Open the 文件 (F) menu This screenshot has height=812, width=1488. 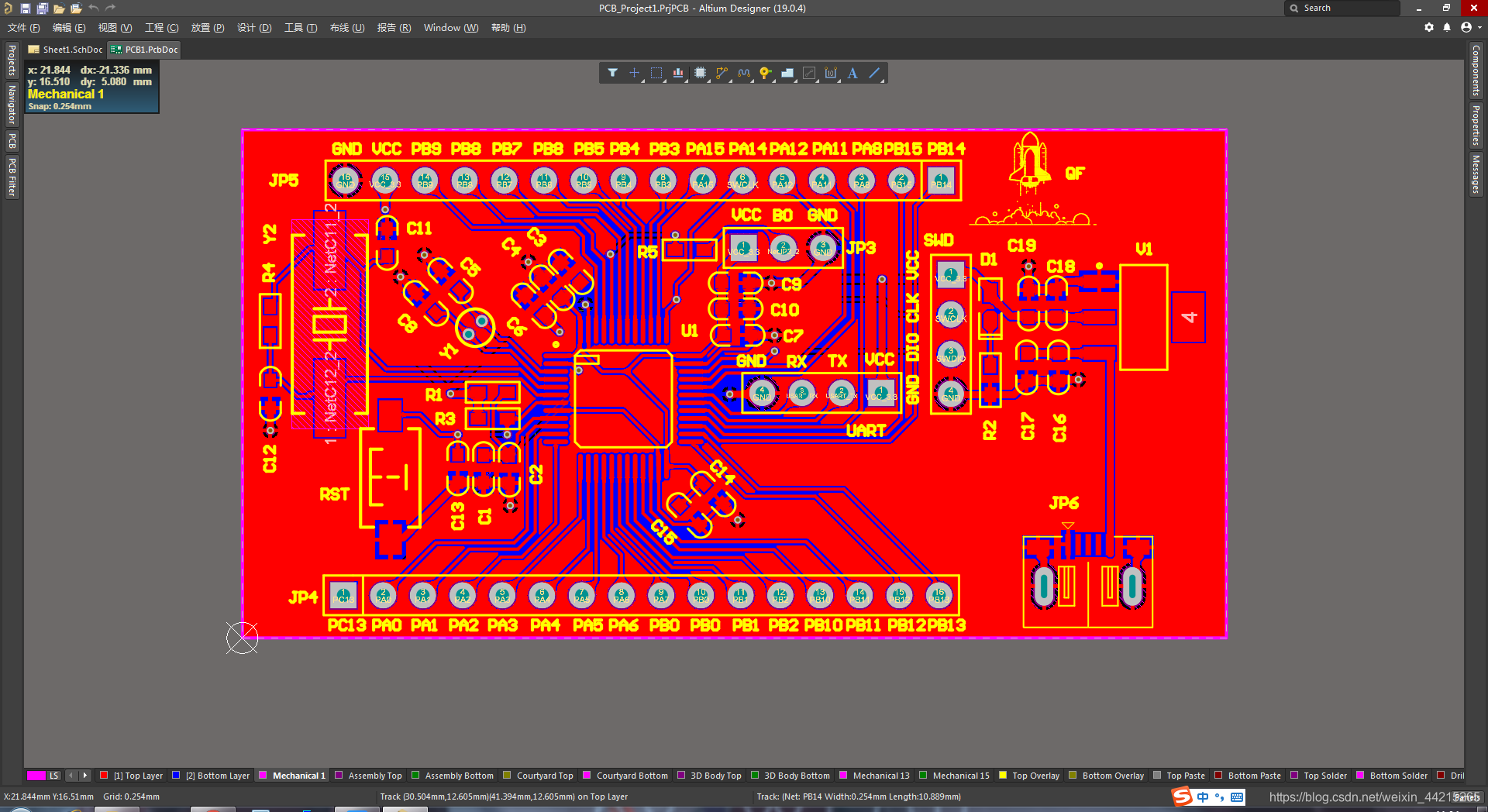click(x=23, y=28)
